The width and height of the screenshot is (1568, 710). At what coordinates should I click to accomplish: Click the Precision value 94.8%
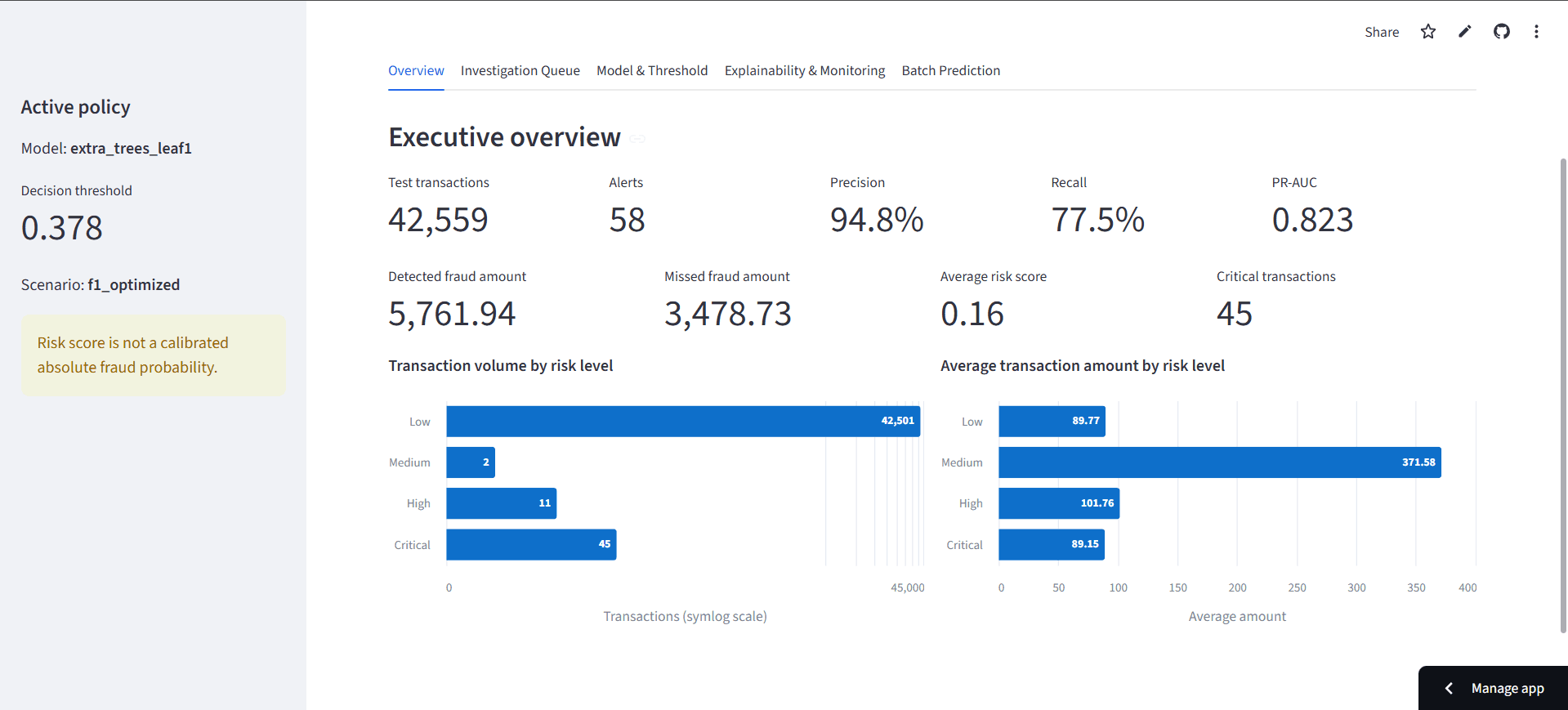tap(877, 220)
